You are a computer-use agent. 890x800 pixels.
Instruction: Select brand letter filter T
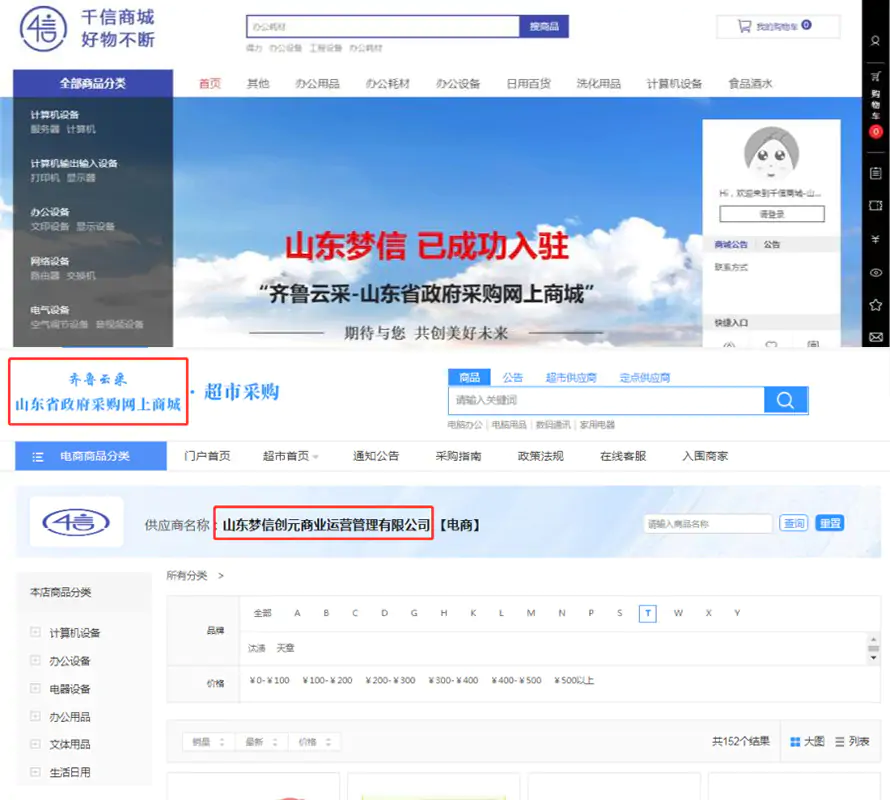[648, 613]
